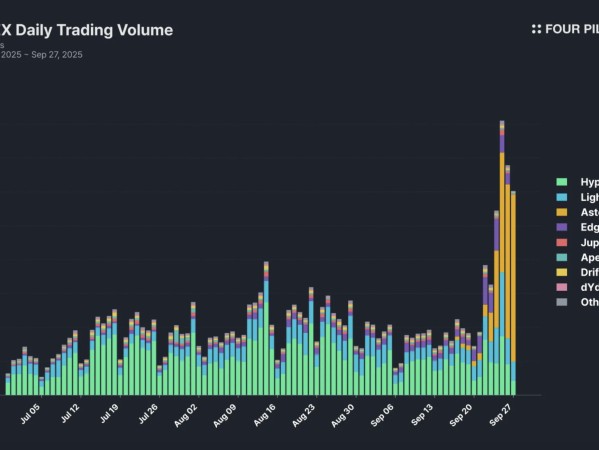Click the 'Jul 19' axis label
The width and height of the screenshot is (599, 450).
(109, 414)
